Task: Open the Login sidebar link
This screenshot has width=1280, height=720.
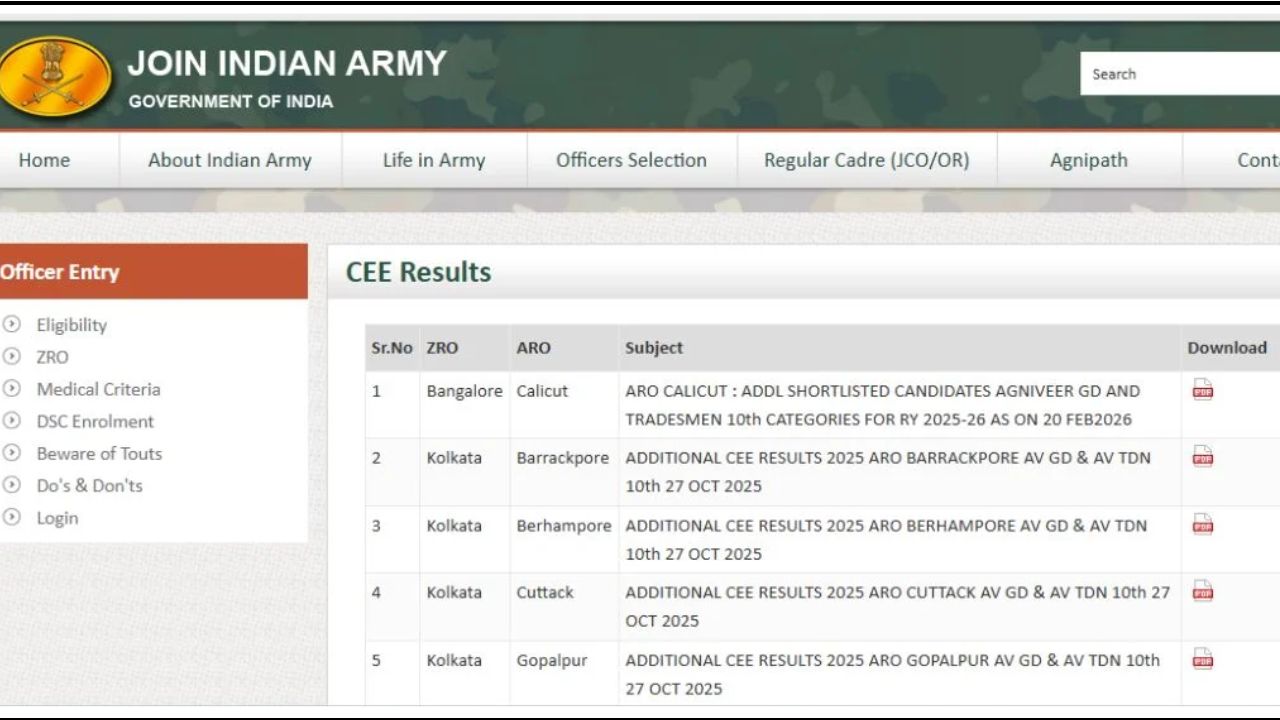Action: pos(57,518)
